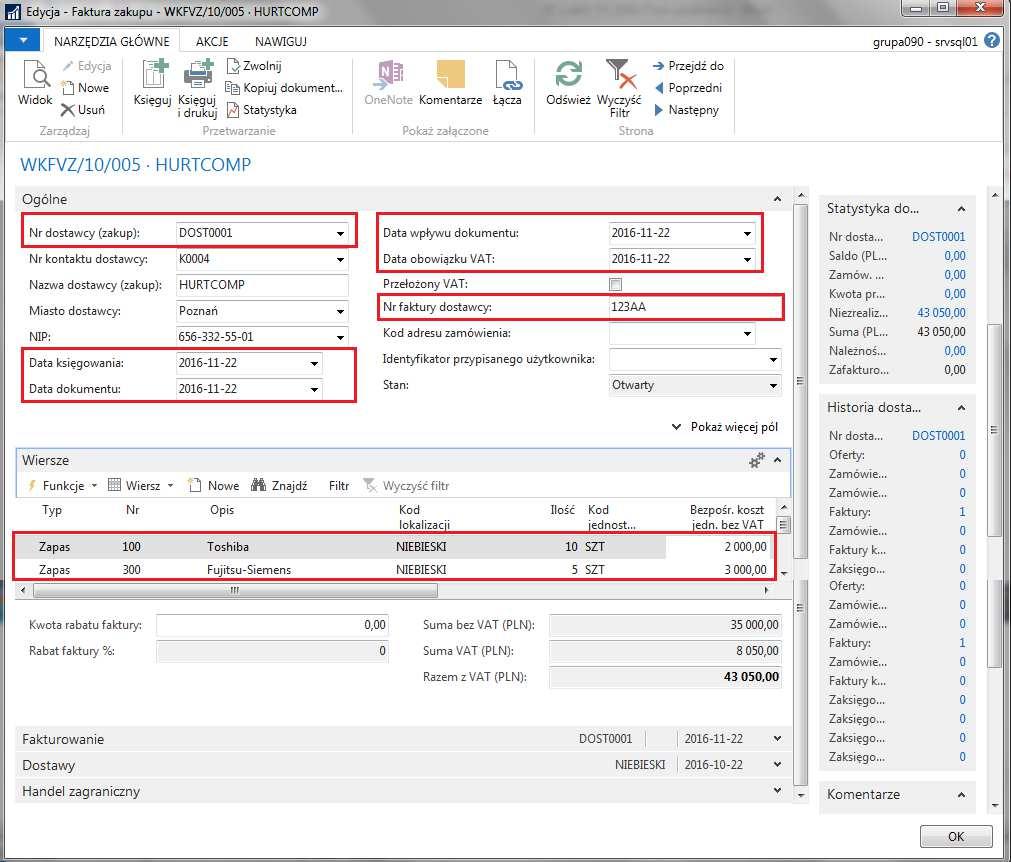Collapse the Historia dosta... factbox
Screen dimensions: 1011x862
coord(961,408)
